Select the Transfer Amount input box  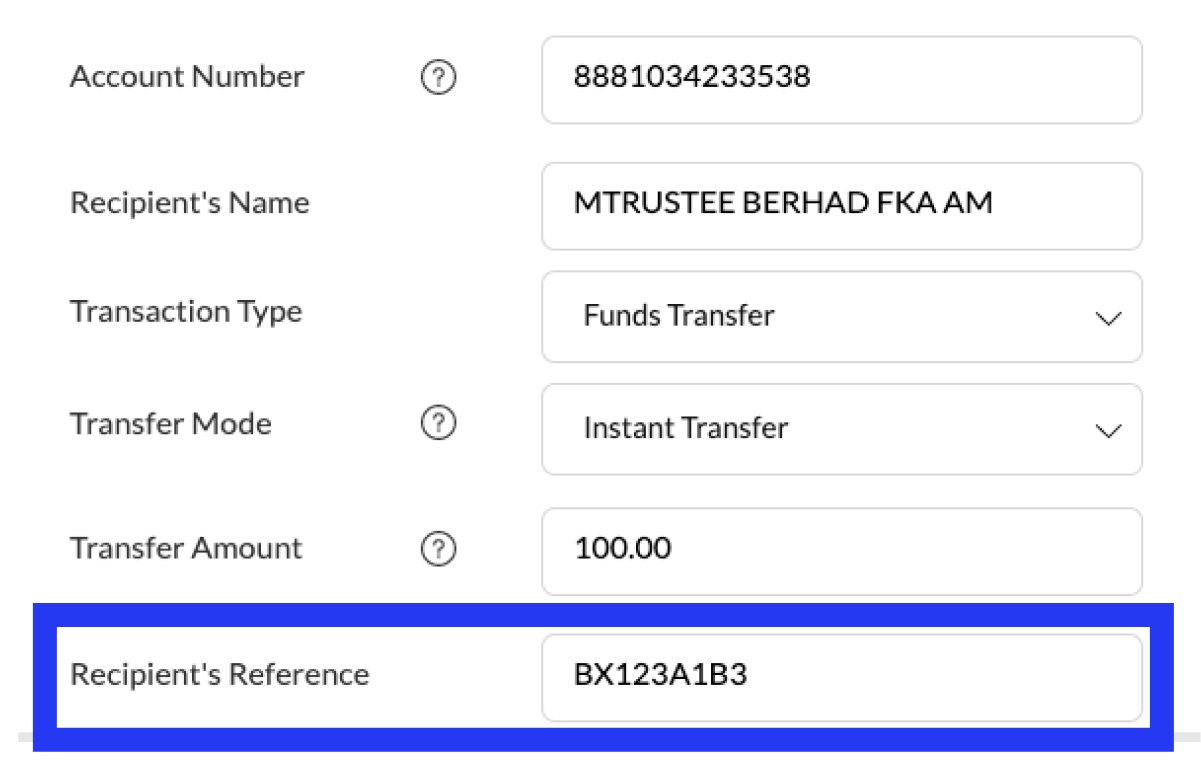coord(841,551)
